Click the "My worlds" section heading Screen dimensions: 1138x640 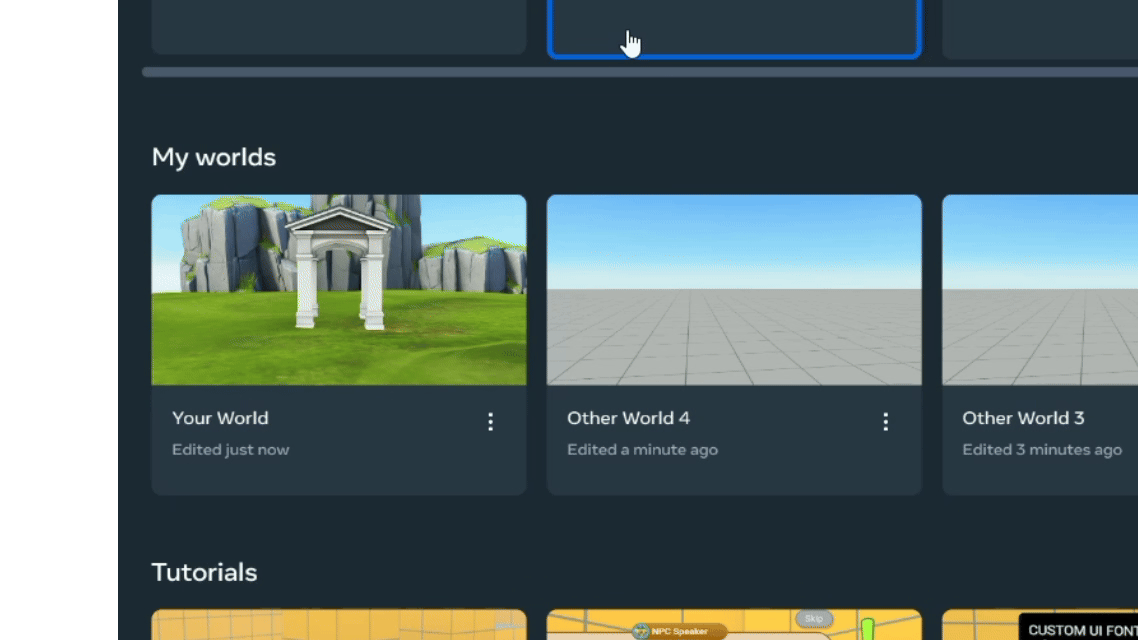point(214,157)
